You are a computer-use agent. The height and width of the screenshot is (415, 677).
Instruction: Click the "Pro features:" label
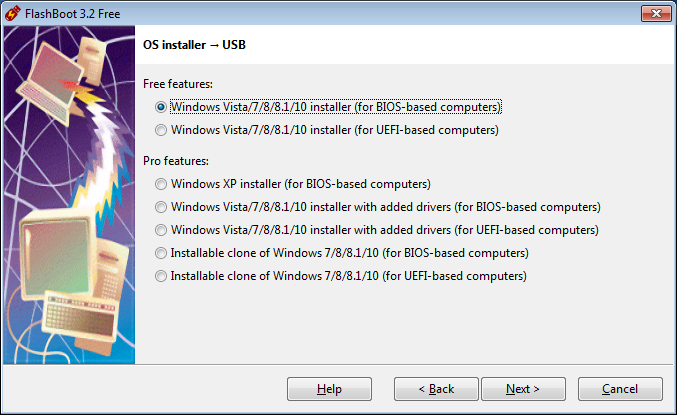(x=177, y=161)
